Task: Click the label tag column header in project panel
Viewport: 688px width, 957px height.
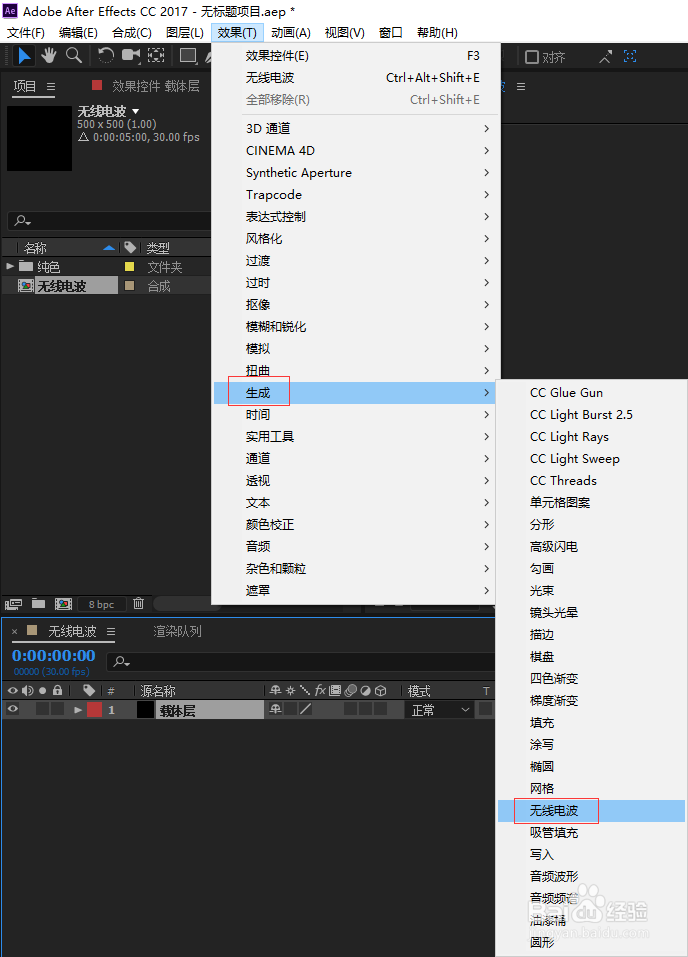Action: click(129, 247)
